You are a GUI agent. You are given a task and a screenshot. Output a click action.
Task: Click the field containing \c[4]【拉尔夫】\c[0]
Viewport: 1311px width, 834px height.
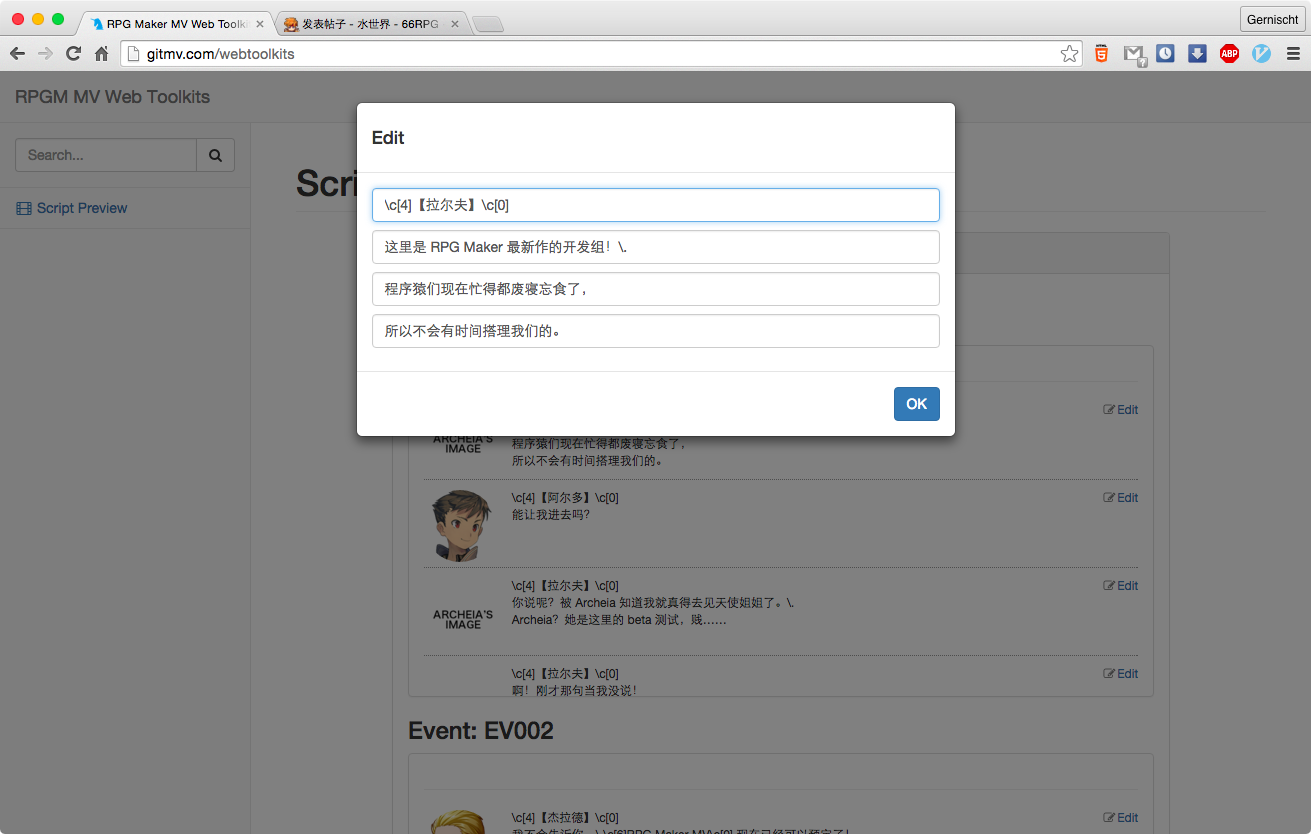[656, 205]
